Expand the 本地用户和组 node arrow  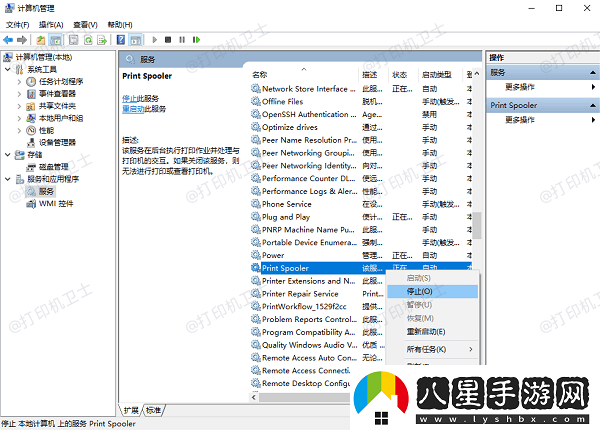[19, 118]
